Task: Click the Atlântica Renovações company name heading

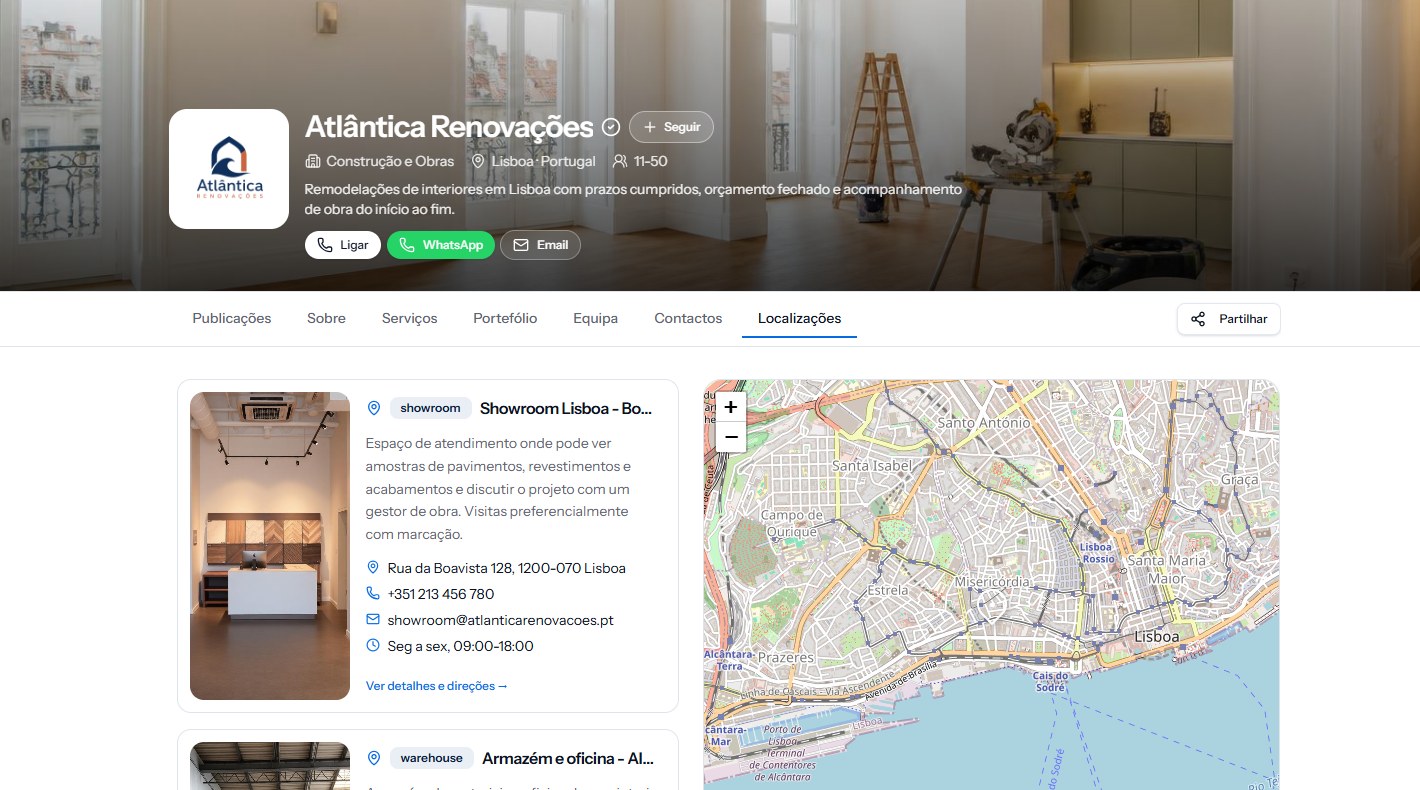Action: click(x=449, y=127)
